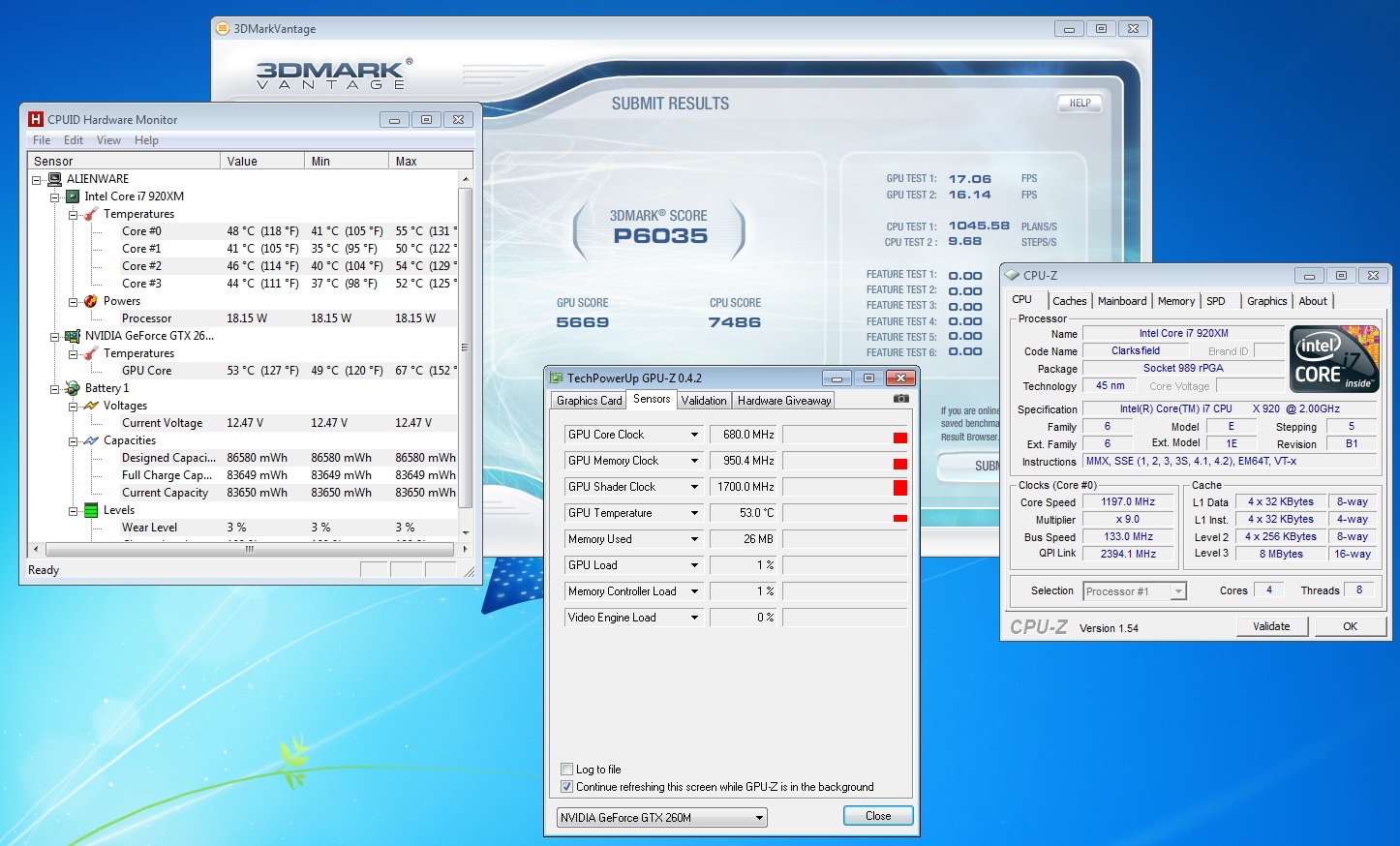This screenshot has width=1400, height=846.
Task: Click the CPUID Hardware Monitor red H title icon
Action: click(36, 119)
